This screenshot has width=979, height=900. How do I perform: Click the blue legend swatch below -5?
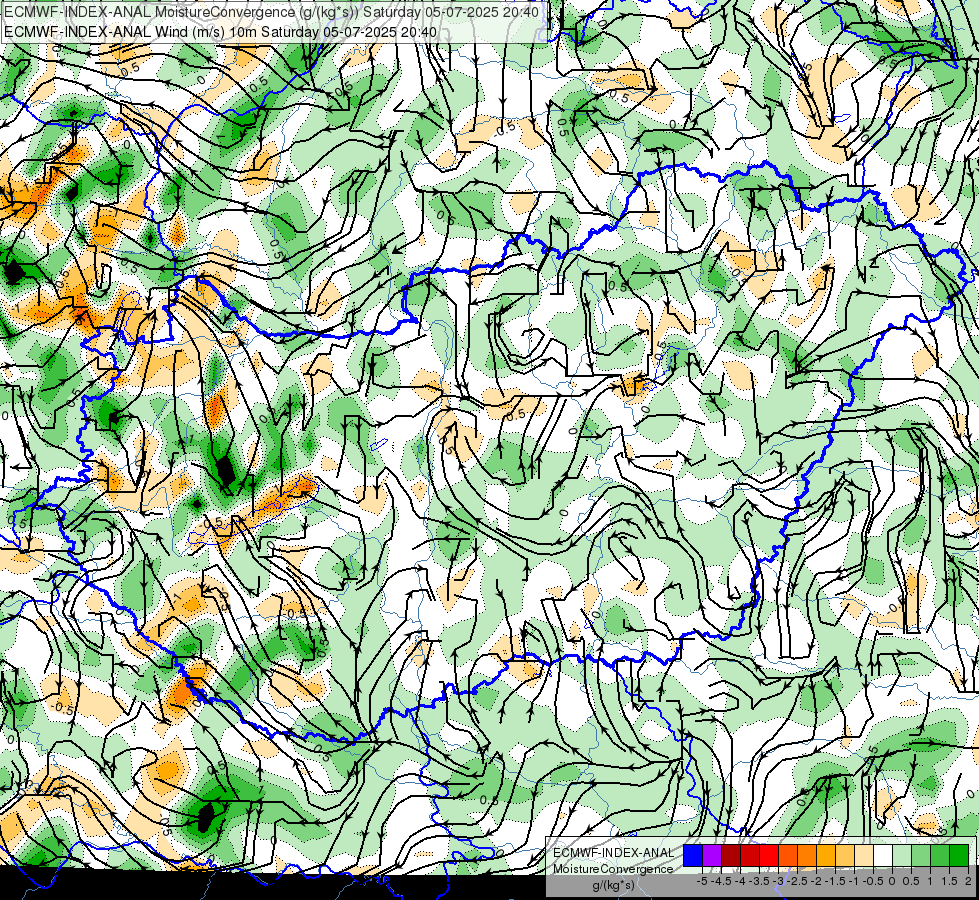coord(693,856)
